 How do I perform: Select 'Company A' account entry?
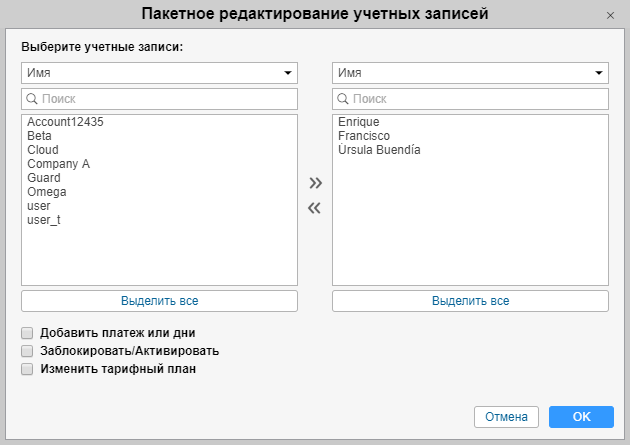(59, 164)
